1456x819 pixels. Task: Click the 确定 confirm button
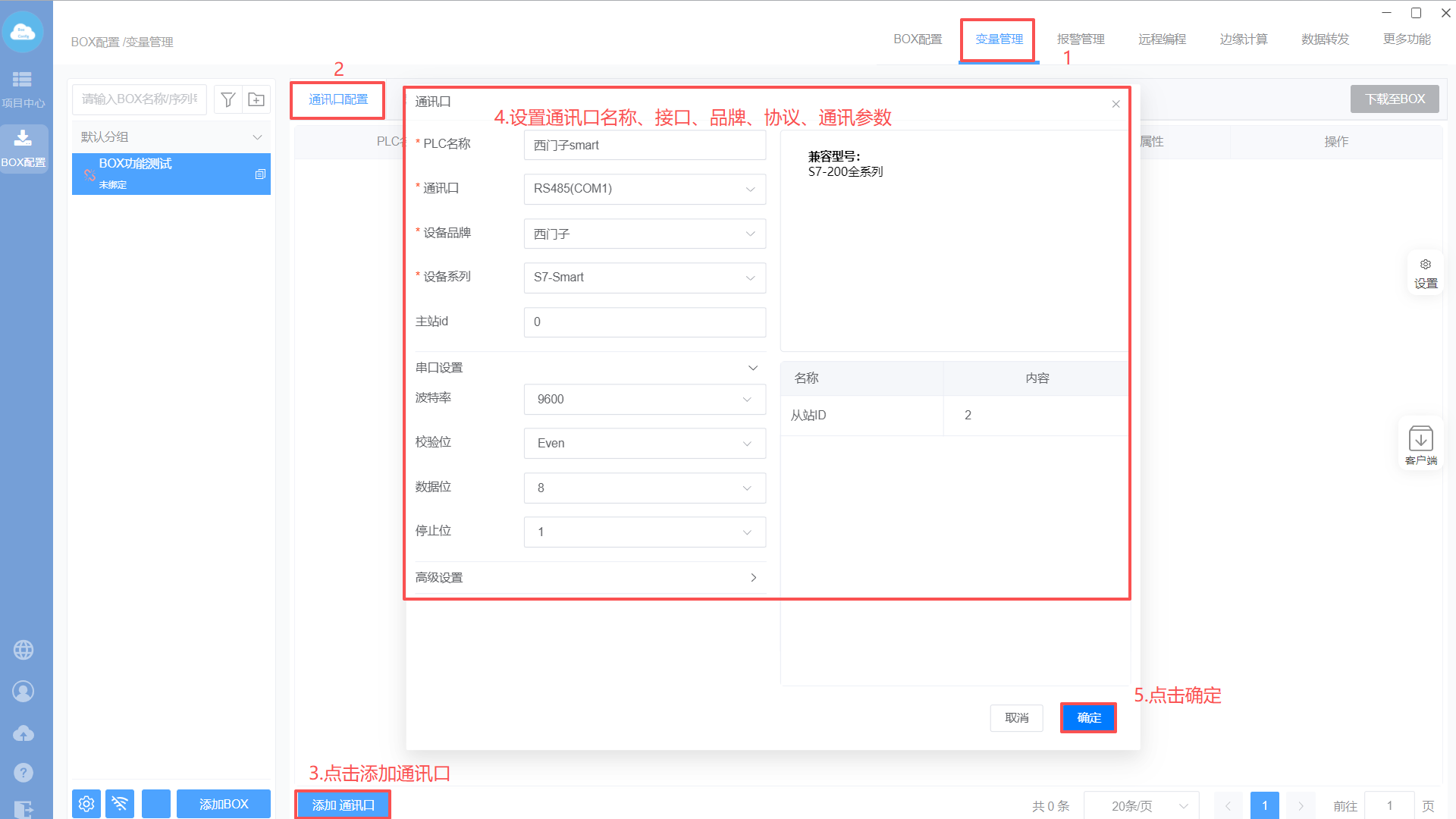click(1088, 717)
